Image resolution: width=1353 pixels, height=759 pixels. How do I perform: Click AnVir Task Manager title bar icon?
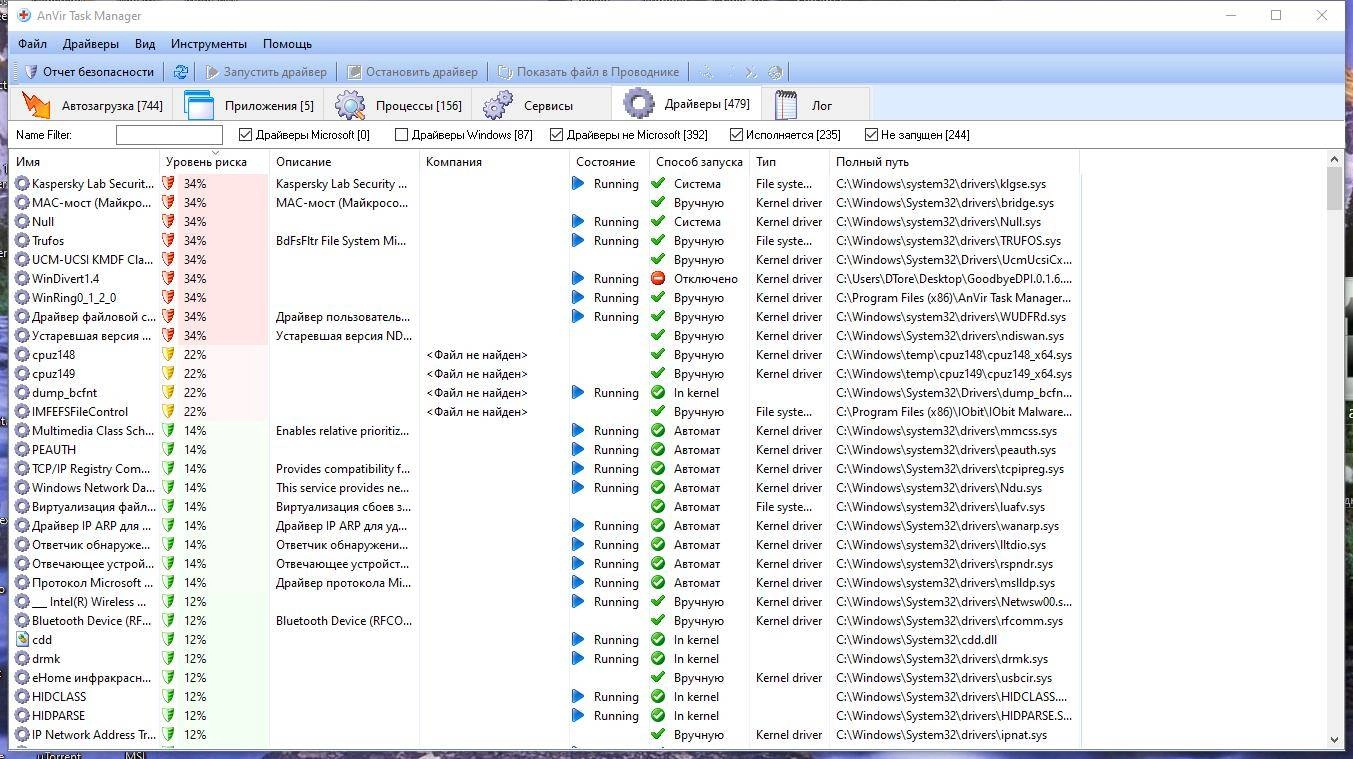pos(23,15)
